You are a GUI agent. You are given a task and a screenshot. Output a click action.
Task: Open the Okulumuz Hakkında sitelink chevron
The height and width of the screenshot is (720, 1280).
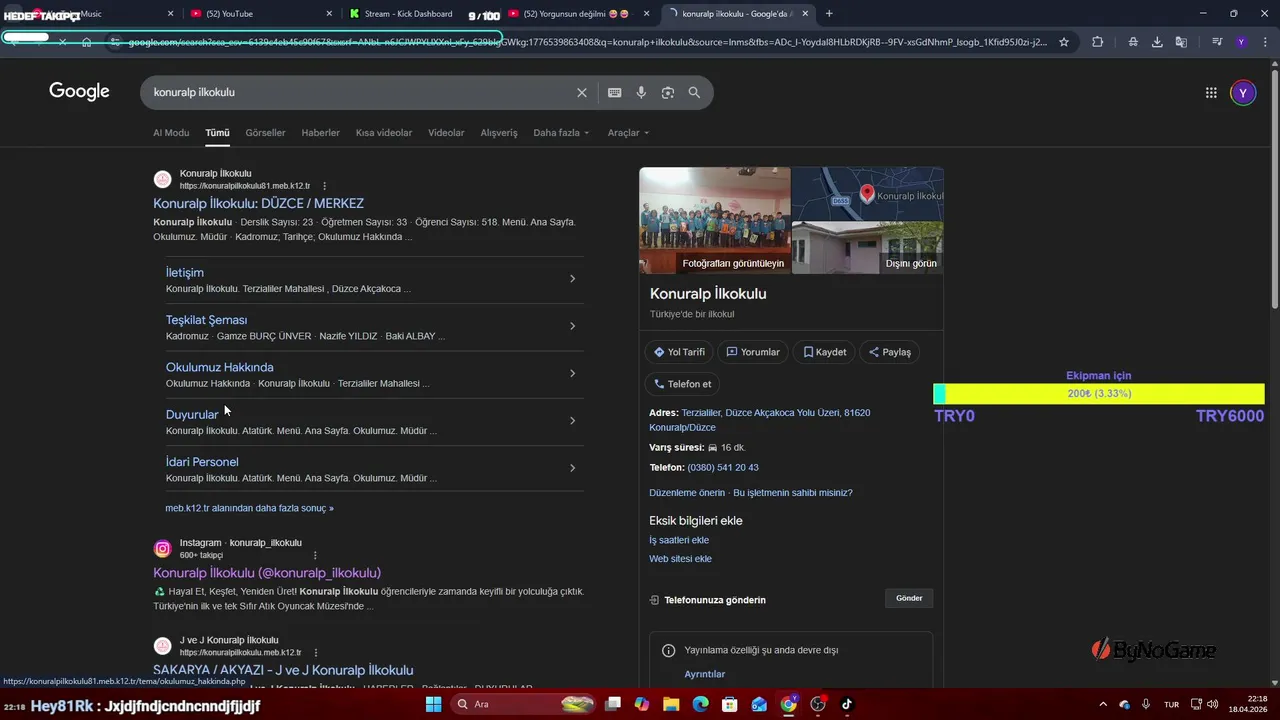(572, 373)
